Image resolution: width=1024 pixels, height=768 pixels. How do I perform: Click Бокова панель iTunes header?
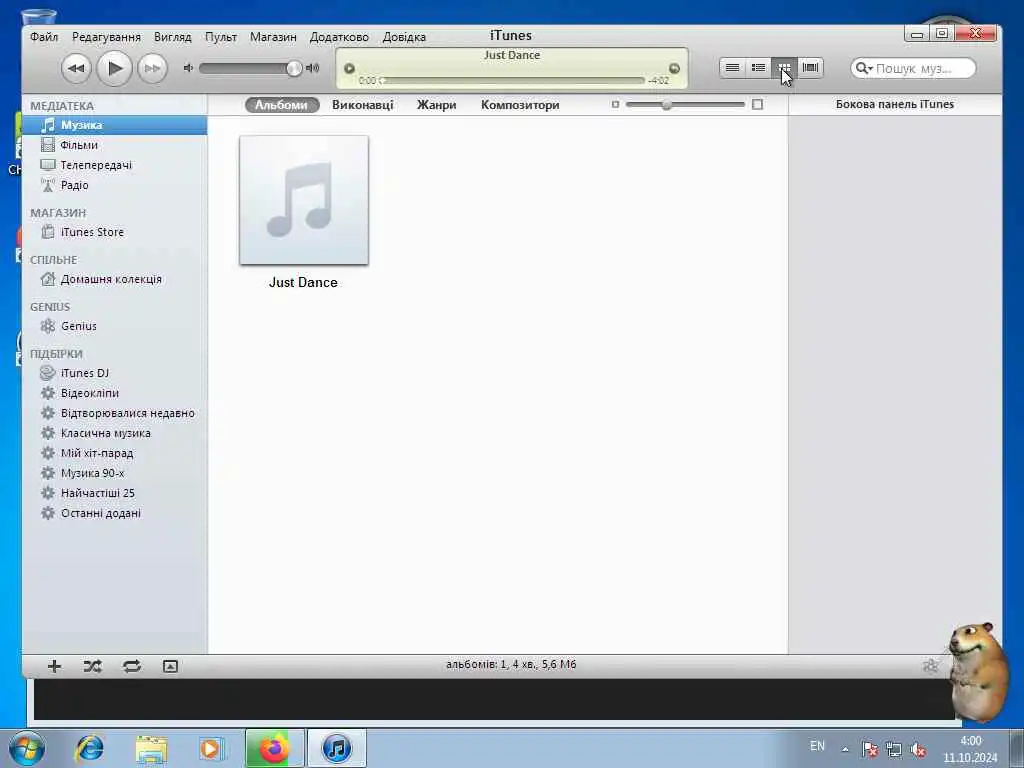tap(895, 104)
